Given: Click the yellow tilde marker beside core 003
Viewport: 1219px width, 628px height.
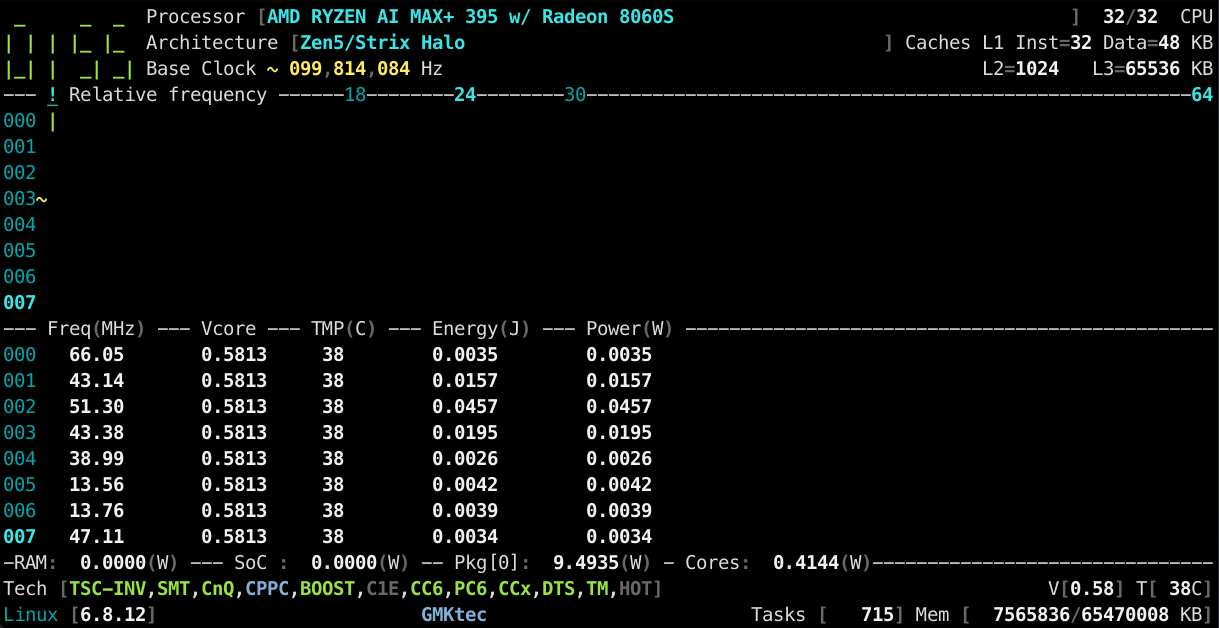Looking at the screenshot, I should [x=42, y=199].
